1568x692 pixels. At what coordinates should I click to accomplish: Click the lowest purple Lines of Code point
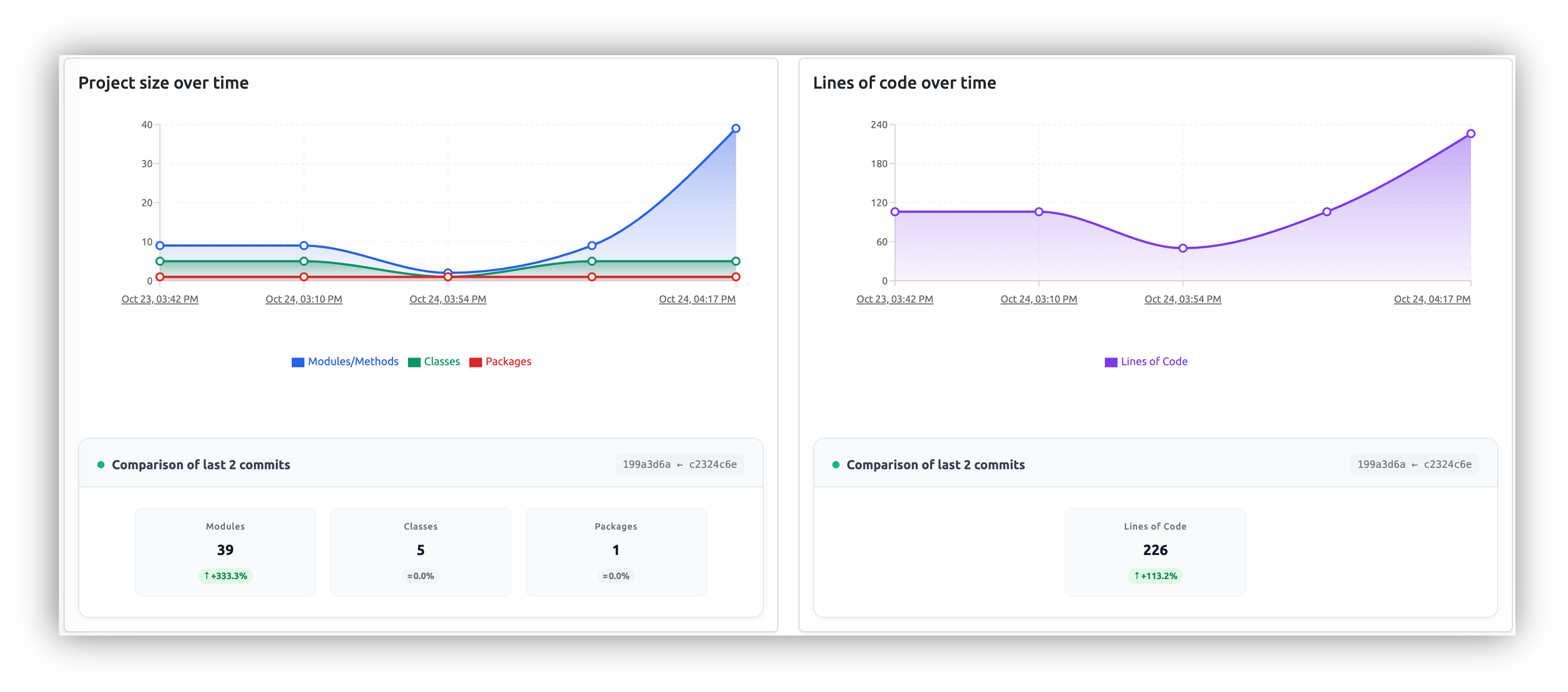(x=1183, y=248)
